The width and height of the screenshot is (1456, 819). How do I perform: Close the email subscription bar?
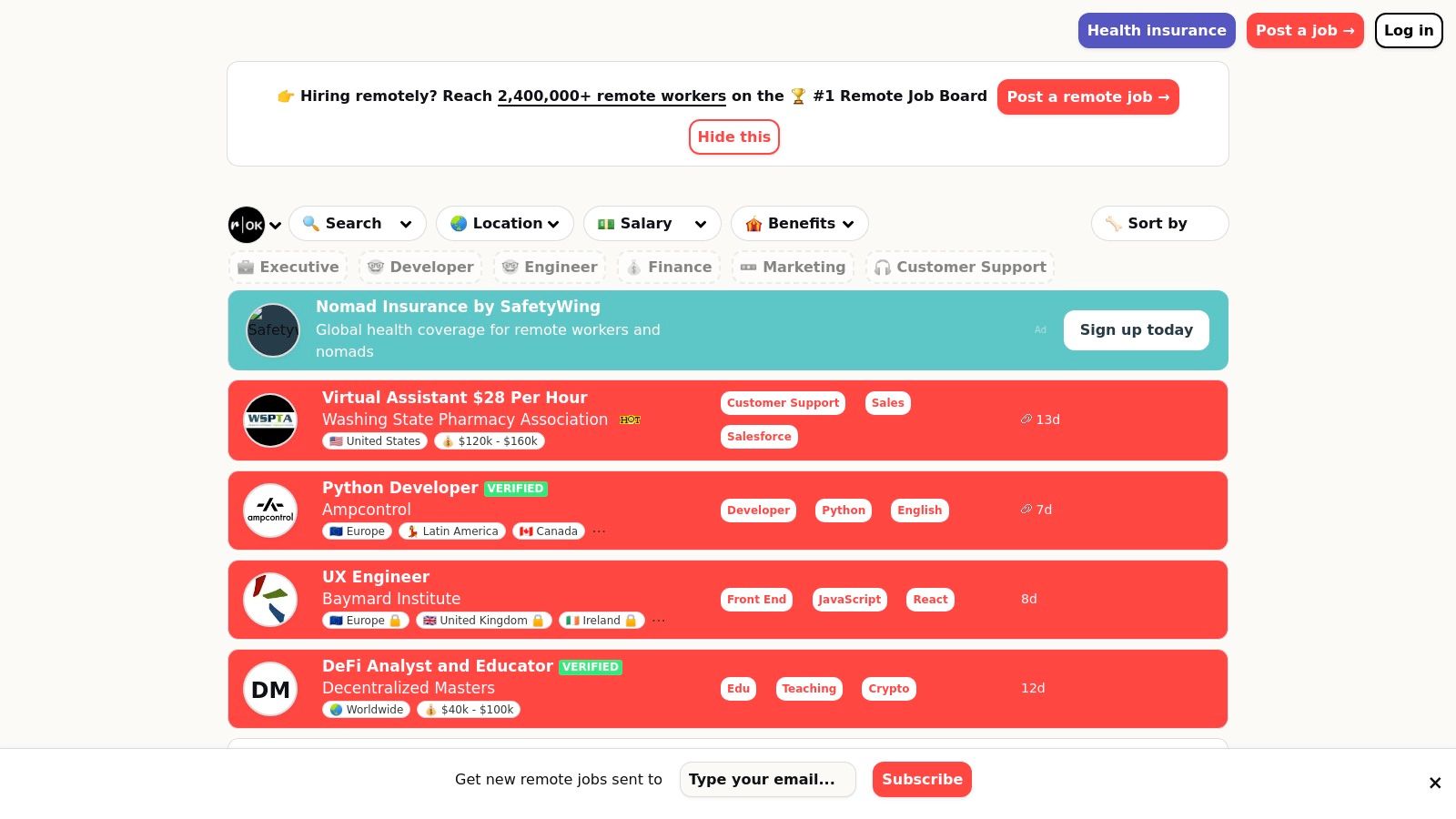(1435, 783)
